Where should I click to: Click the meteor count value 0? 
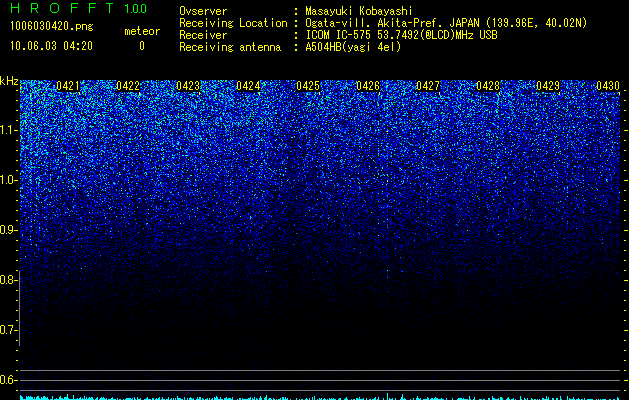click(x=142, y=46)
